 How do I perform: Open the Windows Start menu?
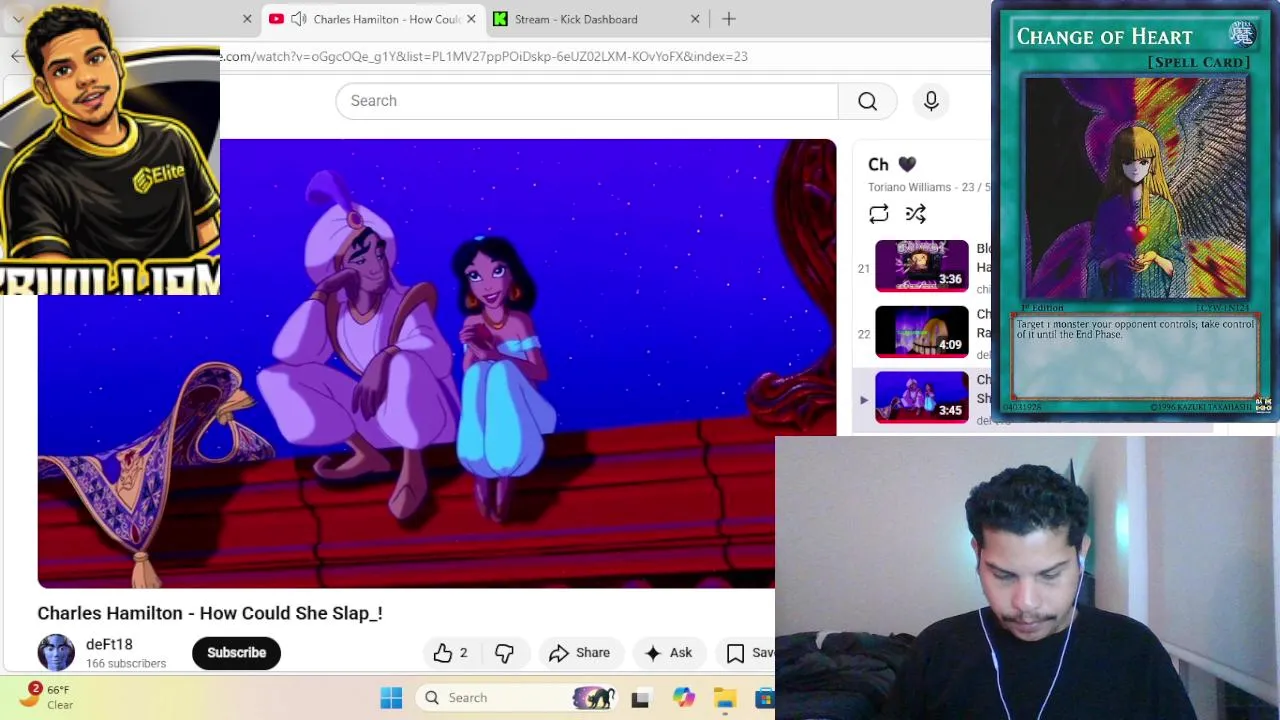(391, 698)
